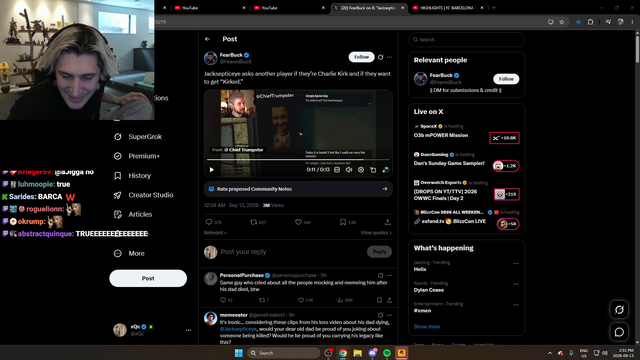The height and width of the screenshot is (360, 640).
Task: Open a new browser tab
Action: pyautogui.click(x=493, y=8)
